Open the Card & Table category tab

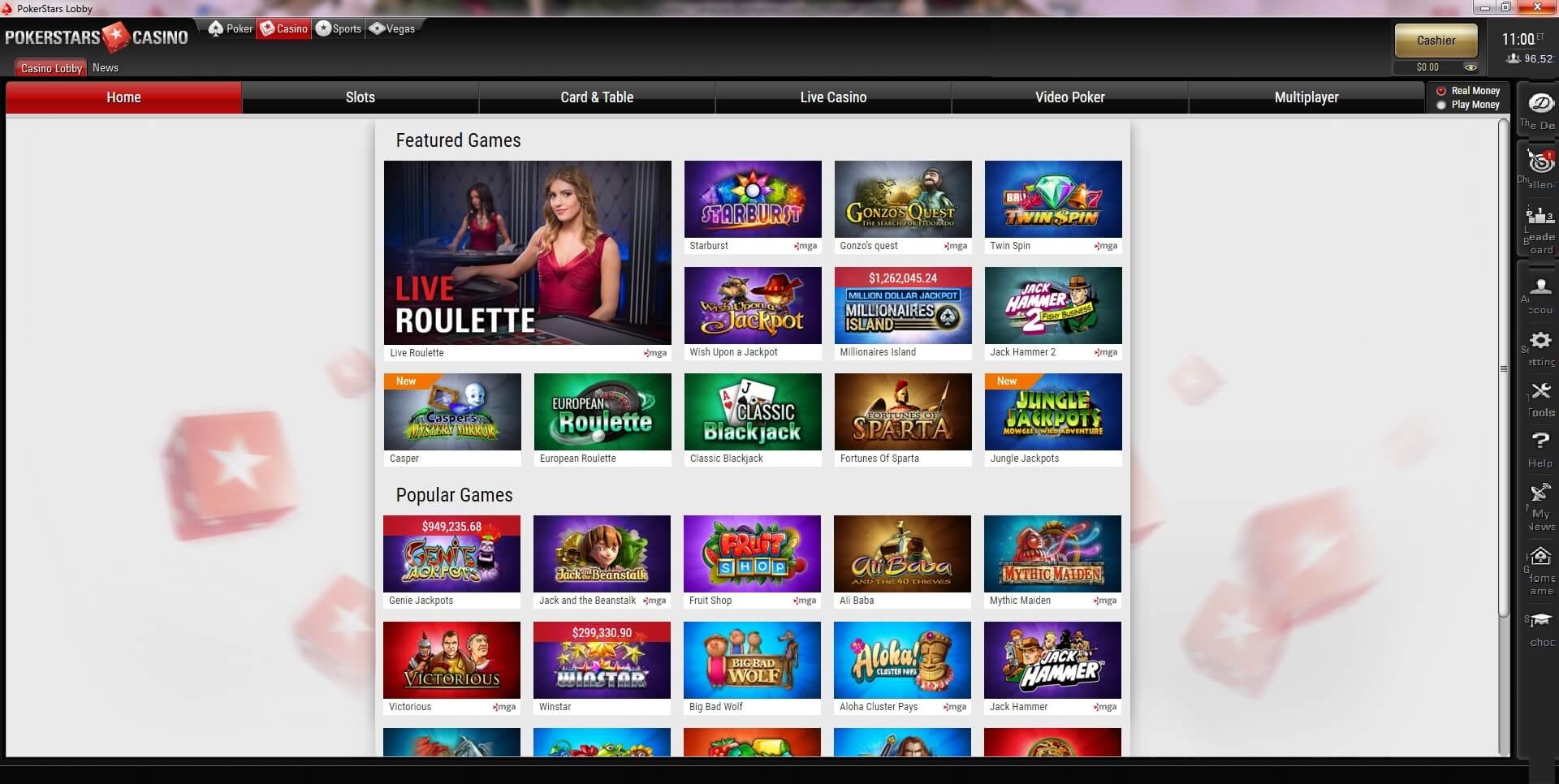pos(597,97)
